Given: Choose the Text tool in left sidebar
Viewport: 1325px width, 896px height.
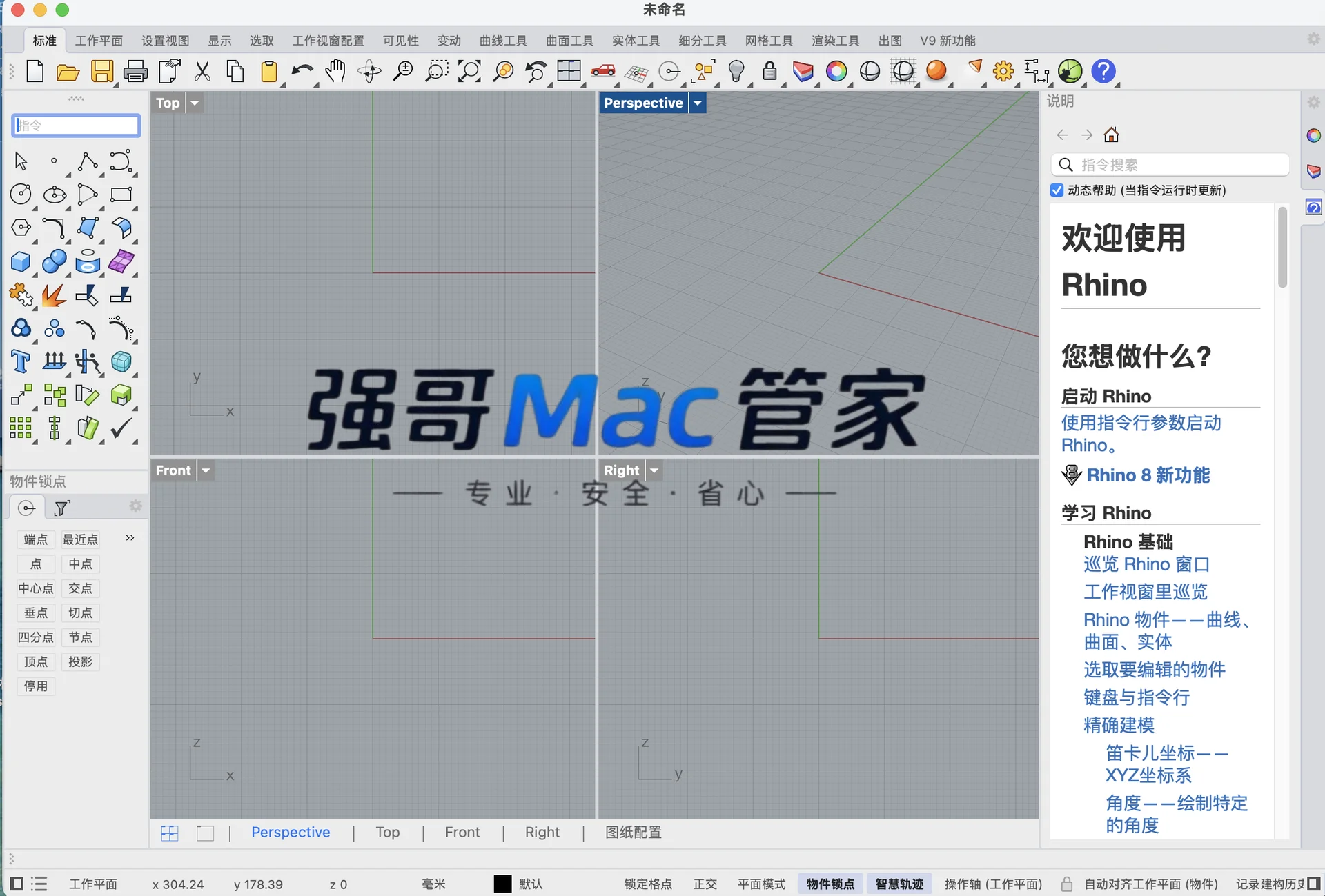Looking at the screenshot, I should point(21,361).
